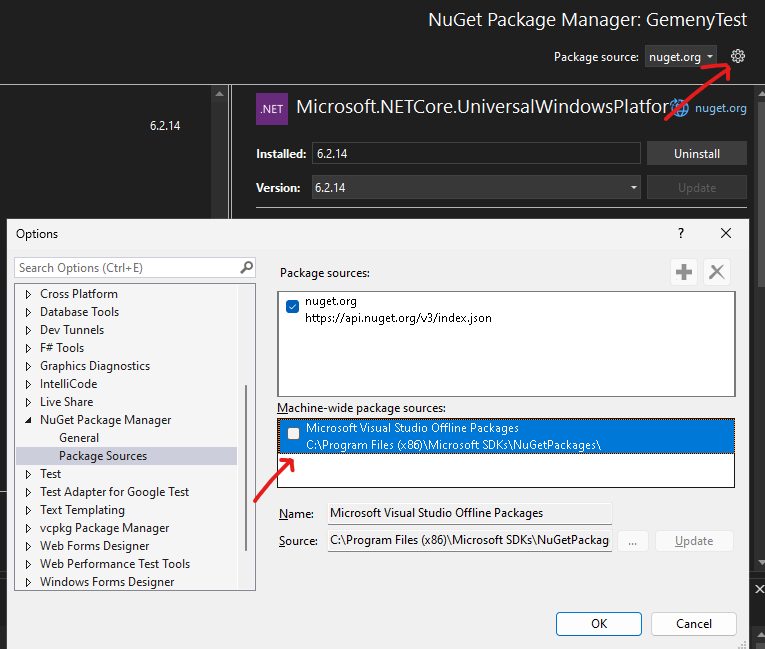The image size is (765, 649).
Task: Expand Test Adapter for Google Test node
Action: point(28,492)
